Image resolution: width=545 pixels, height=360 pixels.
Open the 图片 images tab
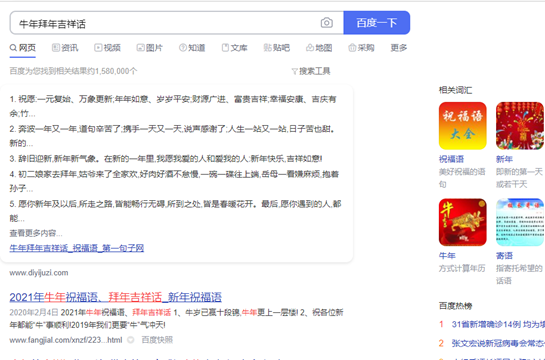[x=149, y=48]
